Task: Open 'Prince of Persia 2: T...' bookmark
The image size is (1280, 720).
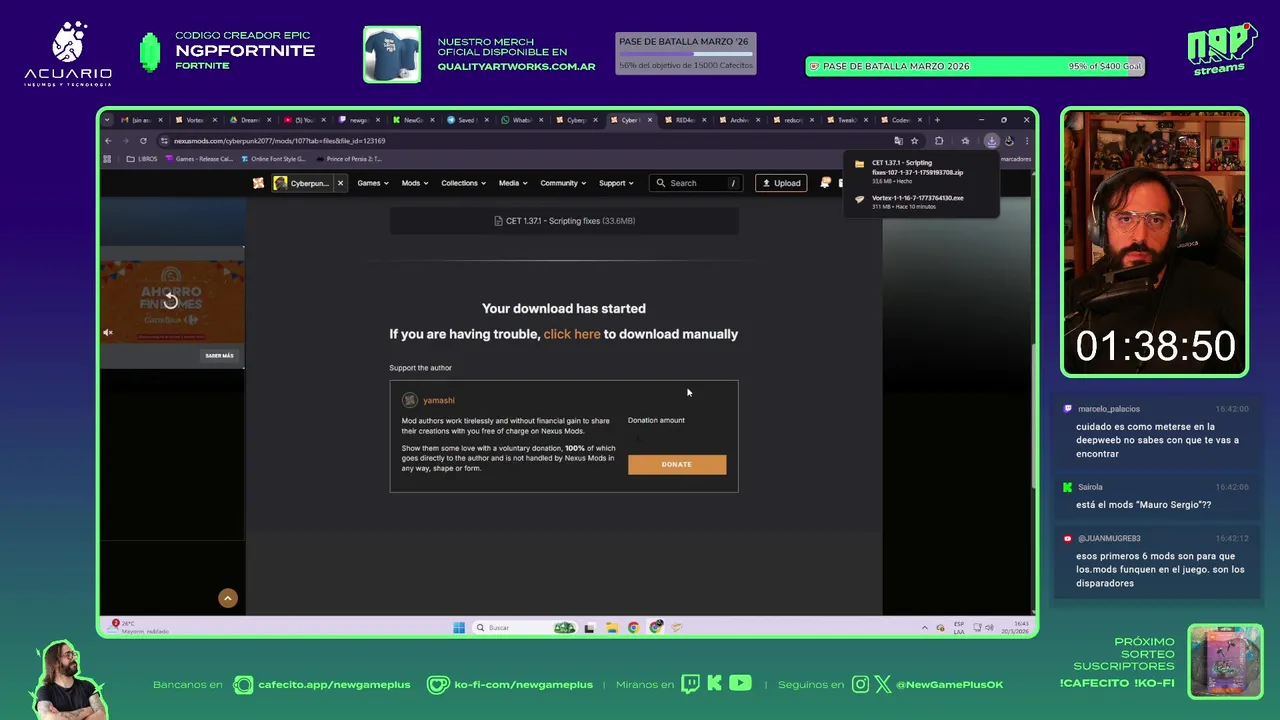Action: [x=349, y=159]
